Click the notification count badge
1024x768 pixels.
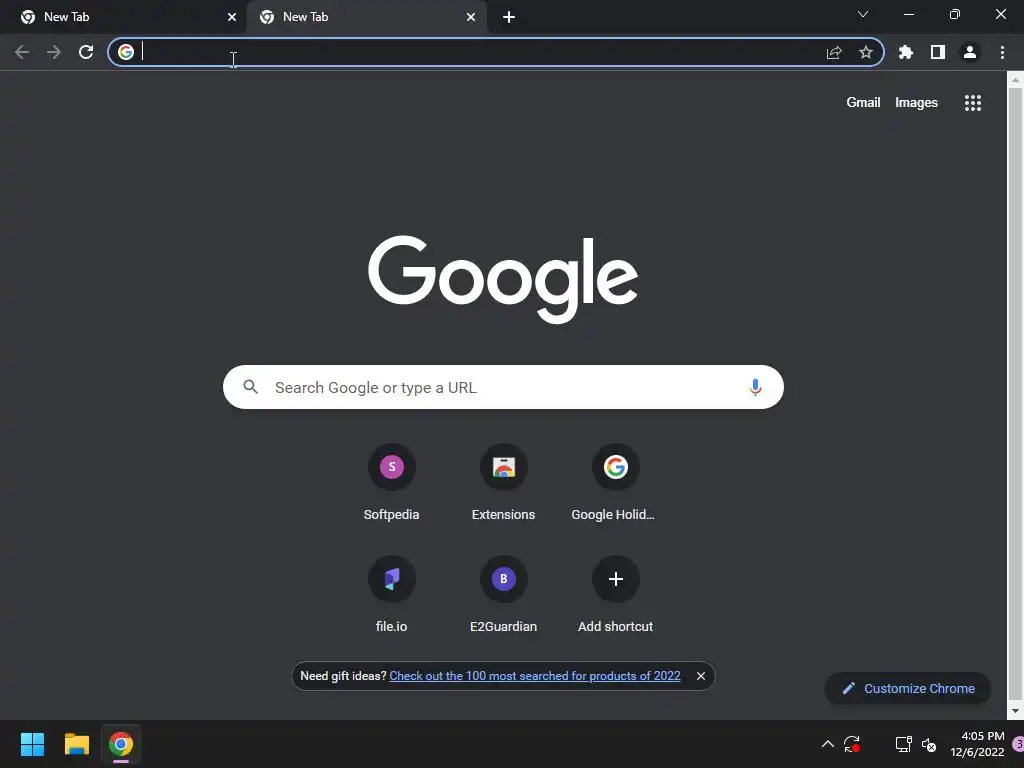tap(1018, 744)
